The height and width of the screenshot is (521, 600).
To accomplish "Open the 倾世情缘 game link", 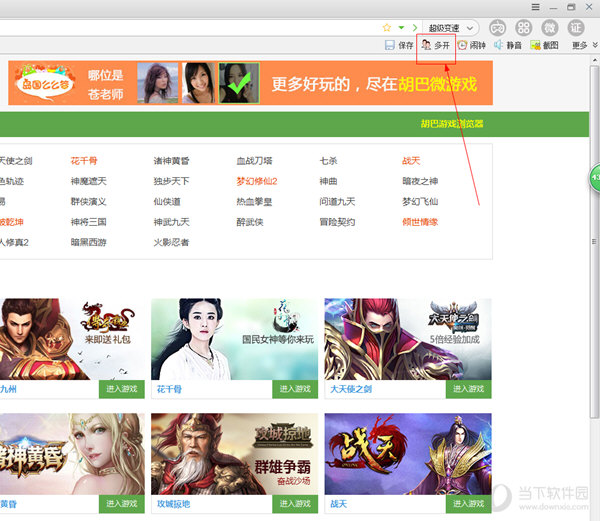I will pyautogui.click(x=420, y=222).
